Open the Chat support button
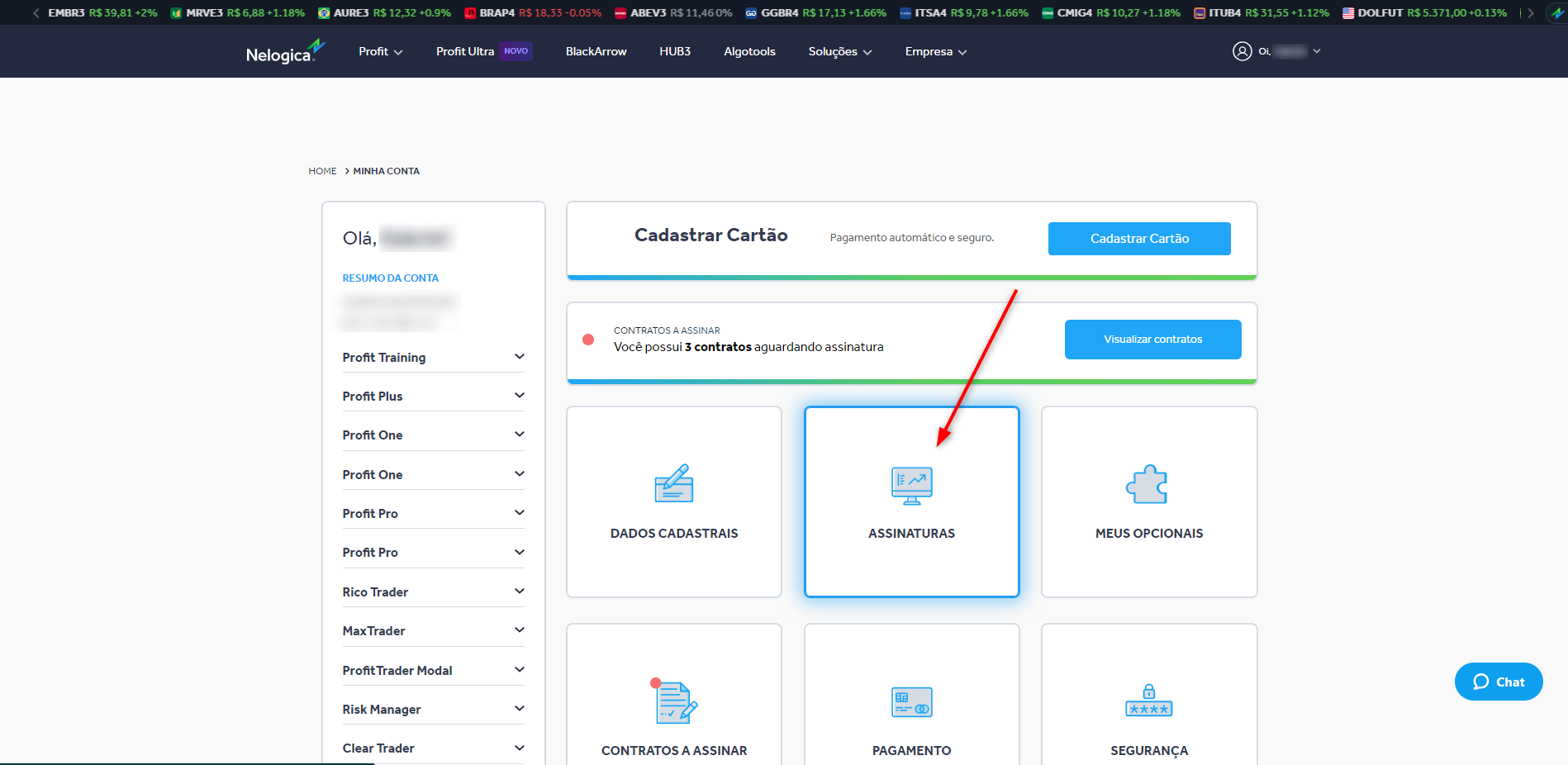This screenshot has width=1568, height=765. [x=1499, y=682]
